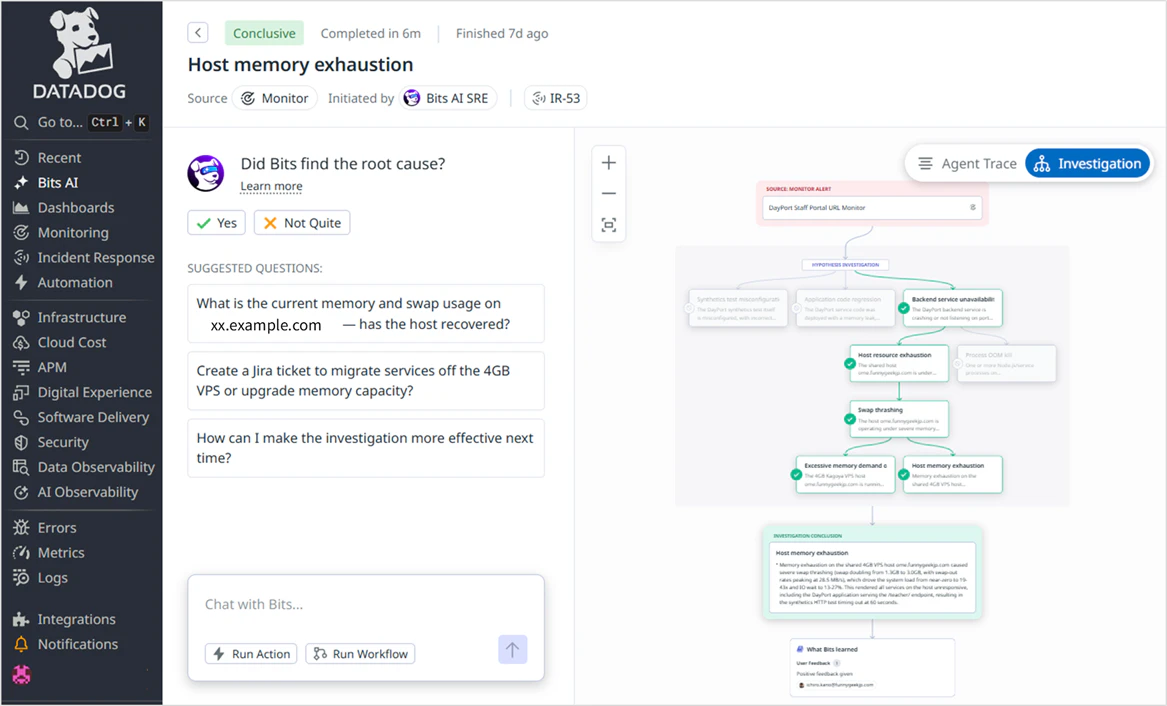The image size is (1167, 706).
Task: Open Monitoring section
Action: pyautogui.click(x=72, y=233)
